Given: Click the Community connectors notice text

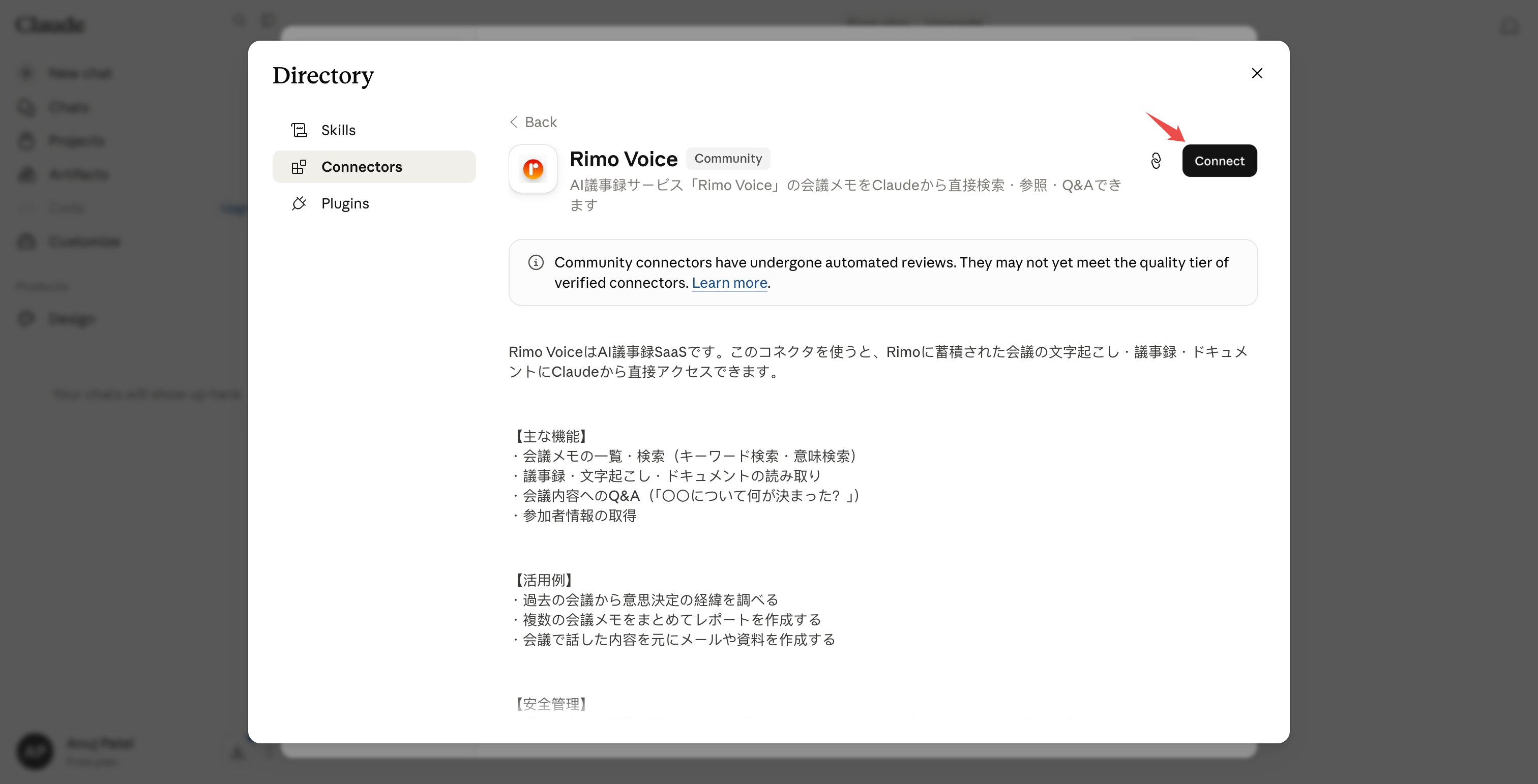Looking at the screenshot, I should tap(891, 273).
